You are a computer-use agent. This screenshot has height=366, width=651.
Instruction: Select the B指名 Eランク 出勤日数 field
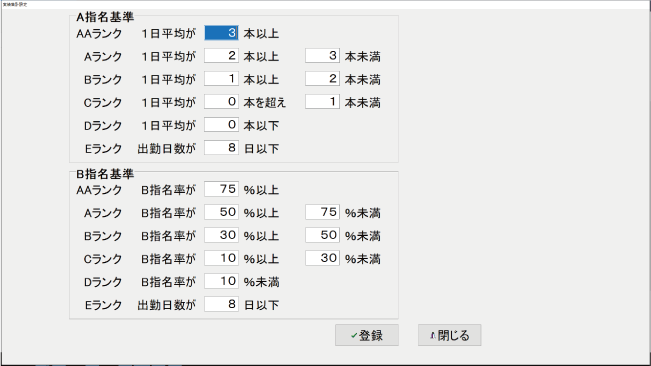point(221,305)
